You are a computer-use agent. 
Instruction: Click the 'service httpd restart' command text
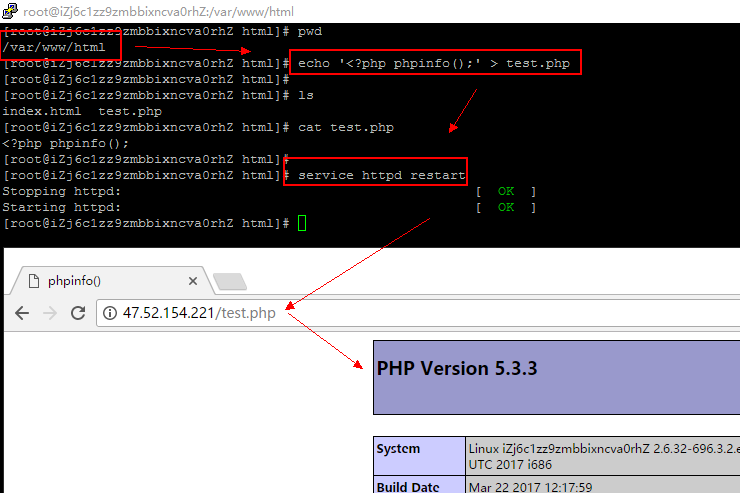pyautogui.click(x=381, y=175)
